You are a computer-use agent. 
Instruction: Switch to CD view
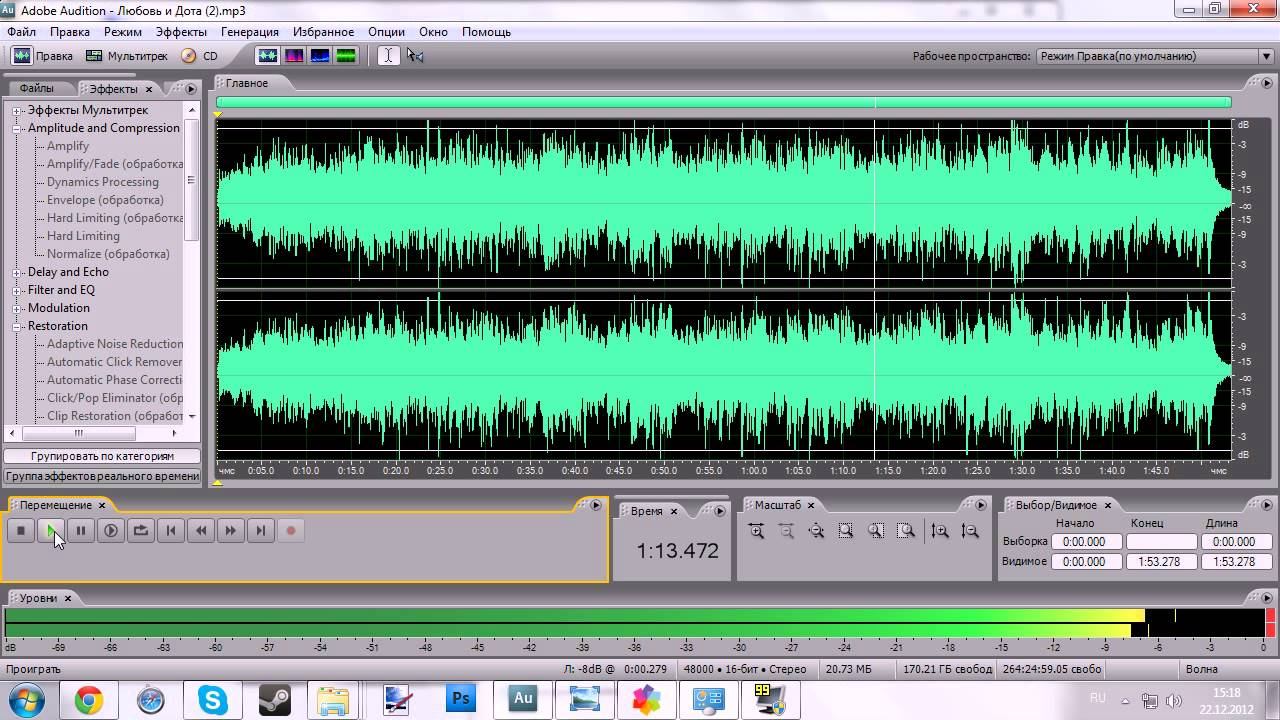click(x=199, y=56)
